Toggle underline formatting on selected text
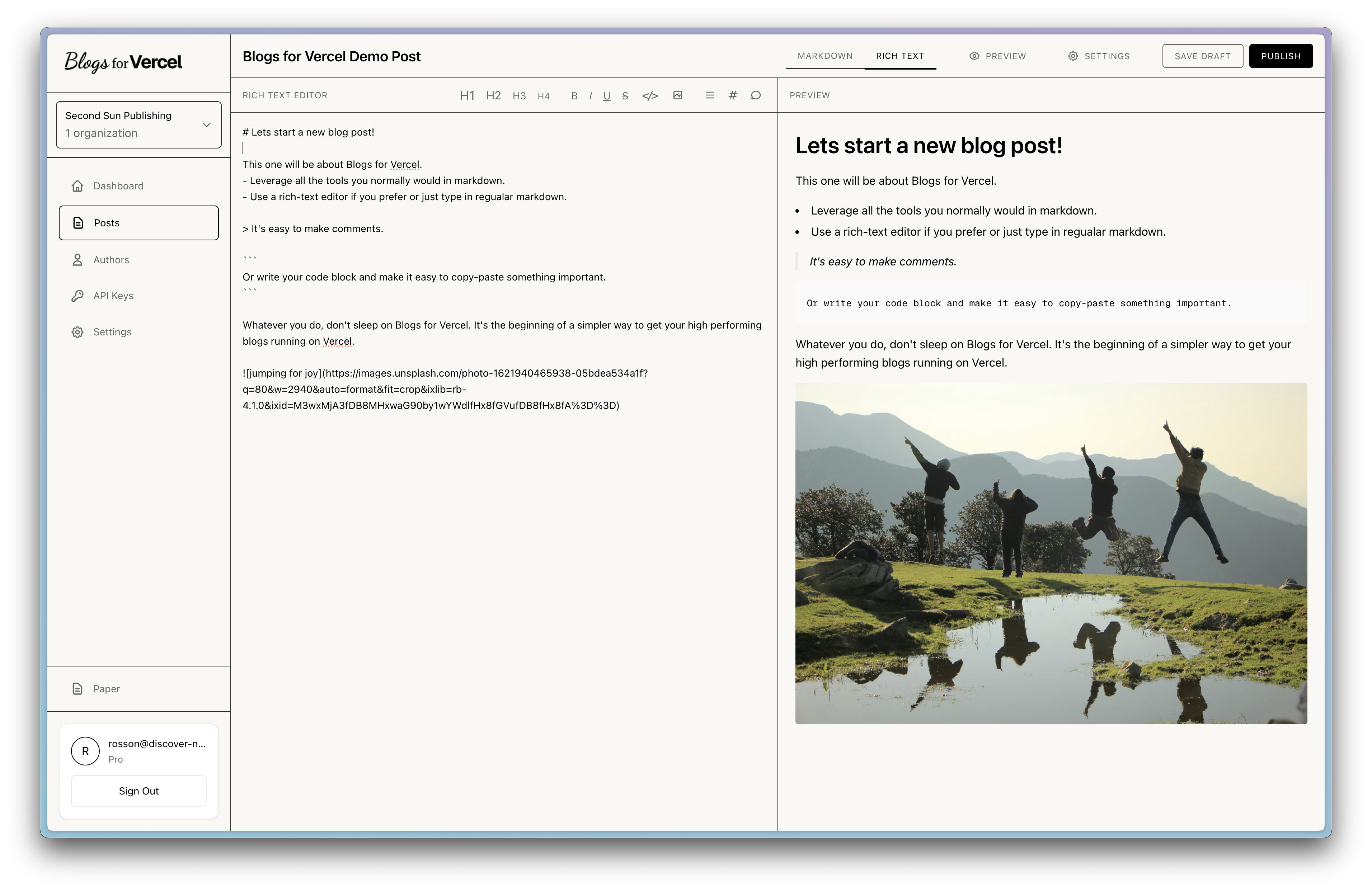The image size is (1372, 891). pyautogui.click(x=606, y=96)
